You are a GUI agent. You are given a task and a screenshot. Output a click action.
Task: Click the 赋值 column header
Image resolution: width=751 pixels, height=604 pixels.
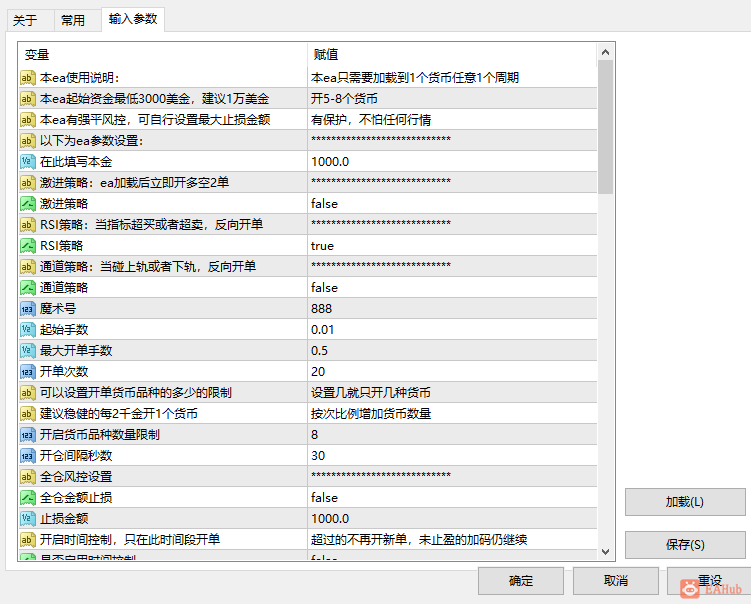(x=452, y=55)
